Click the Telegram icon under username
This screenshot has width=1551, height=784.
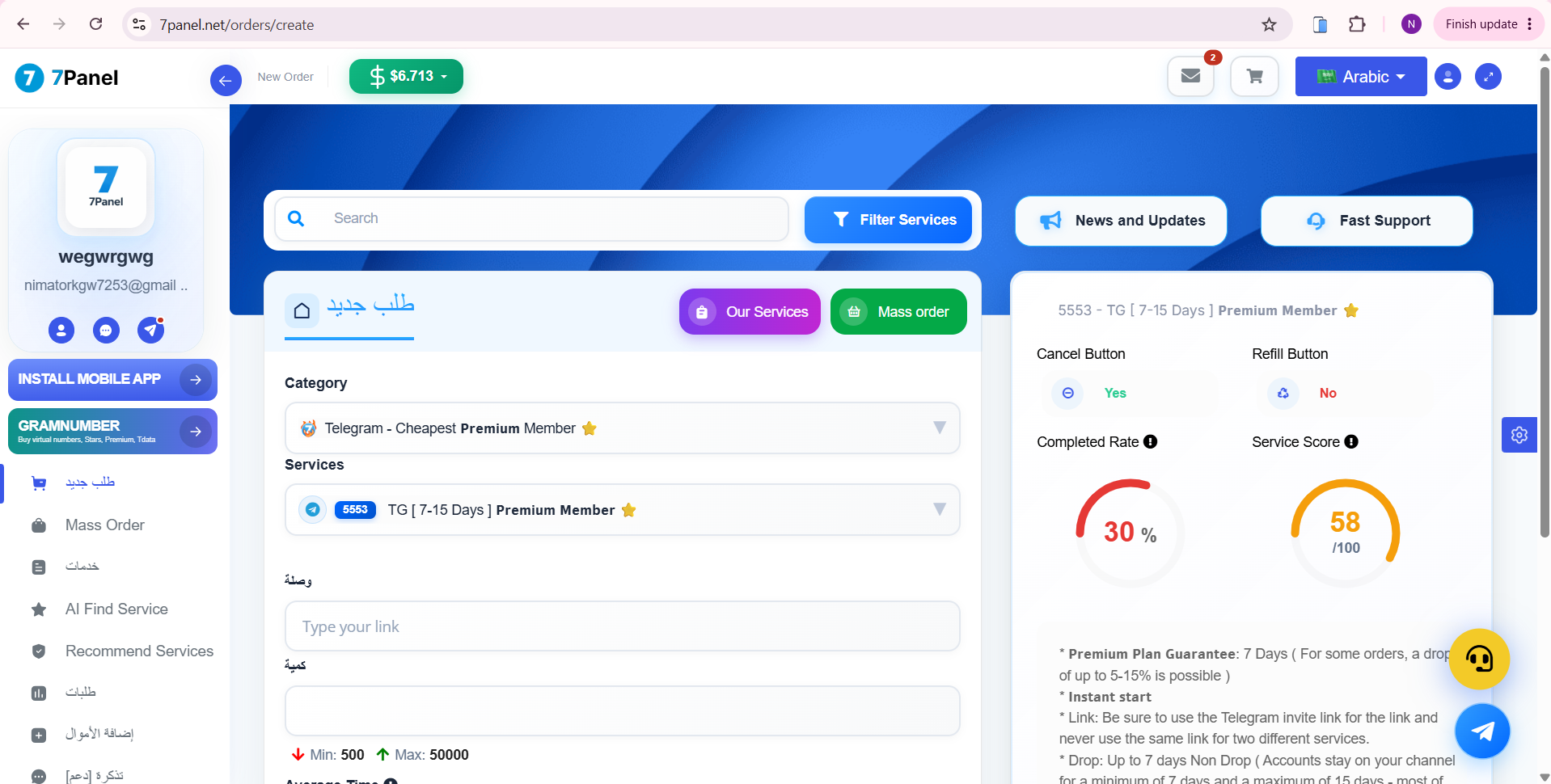point(150,330)
